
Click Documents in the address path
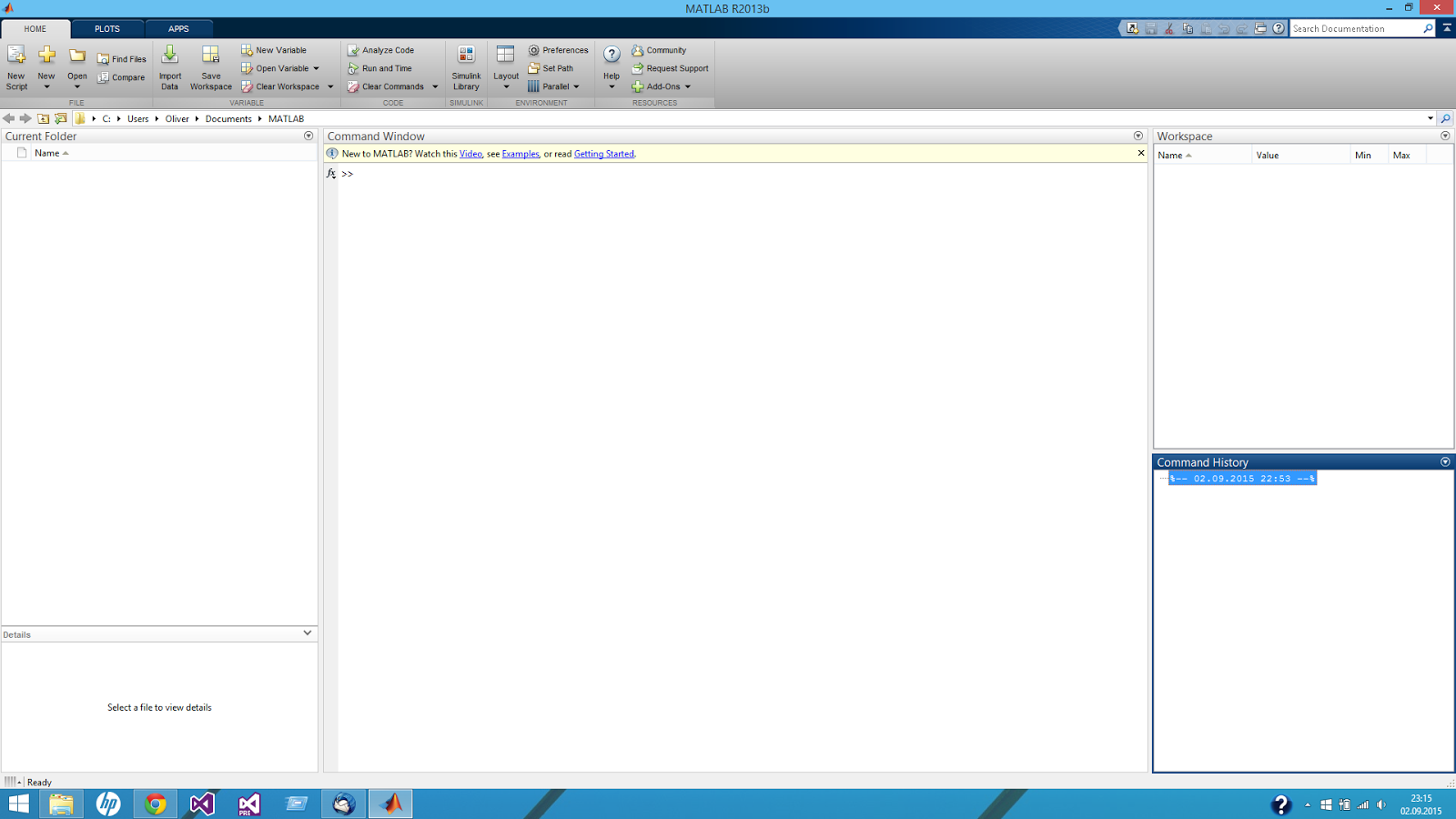pyautogui.click(x=228, y=119)
